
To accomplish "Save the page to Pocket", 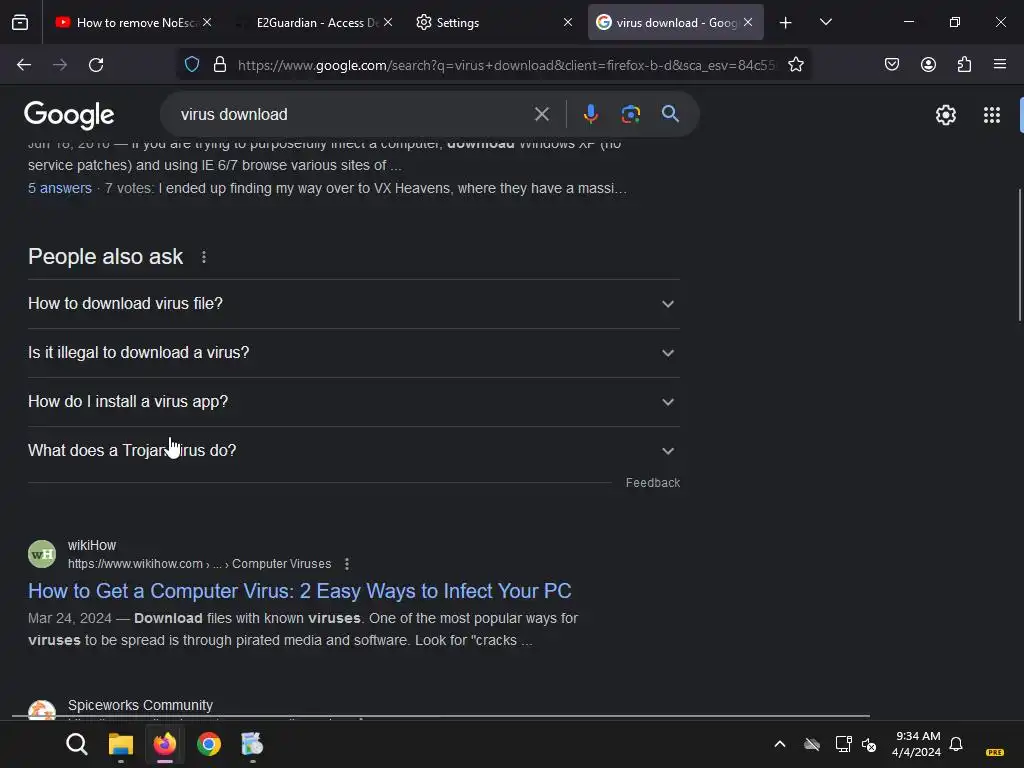I will point(891,65).
